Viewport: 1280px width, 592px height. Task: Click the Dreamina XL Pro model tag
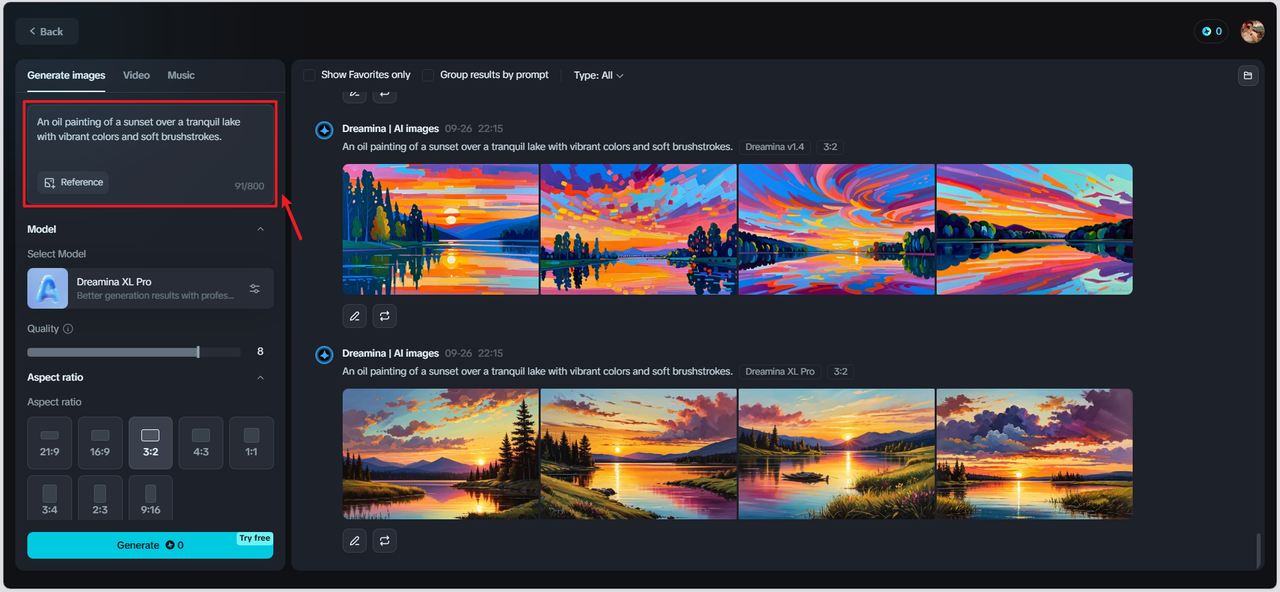[x=779, y=372]
